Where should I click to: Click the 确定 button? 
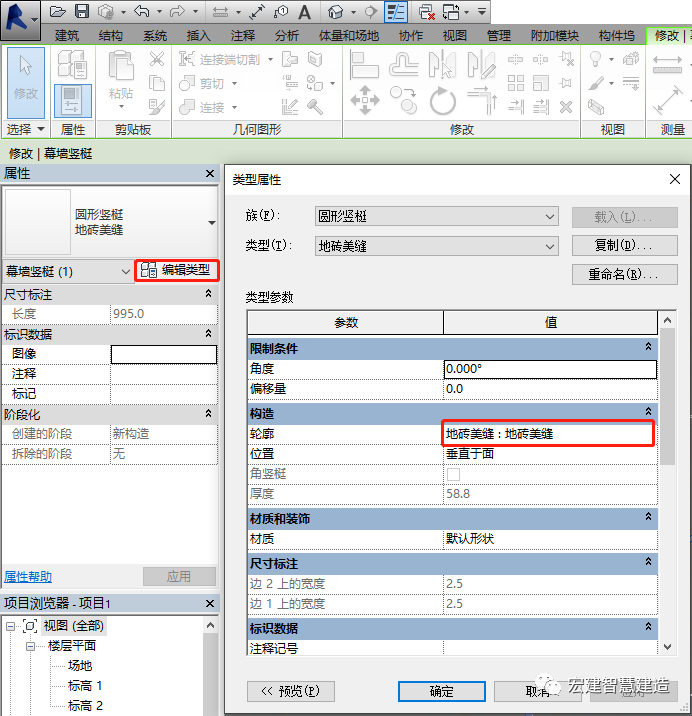pos(441,691)
